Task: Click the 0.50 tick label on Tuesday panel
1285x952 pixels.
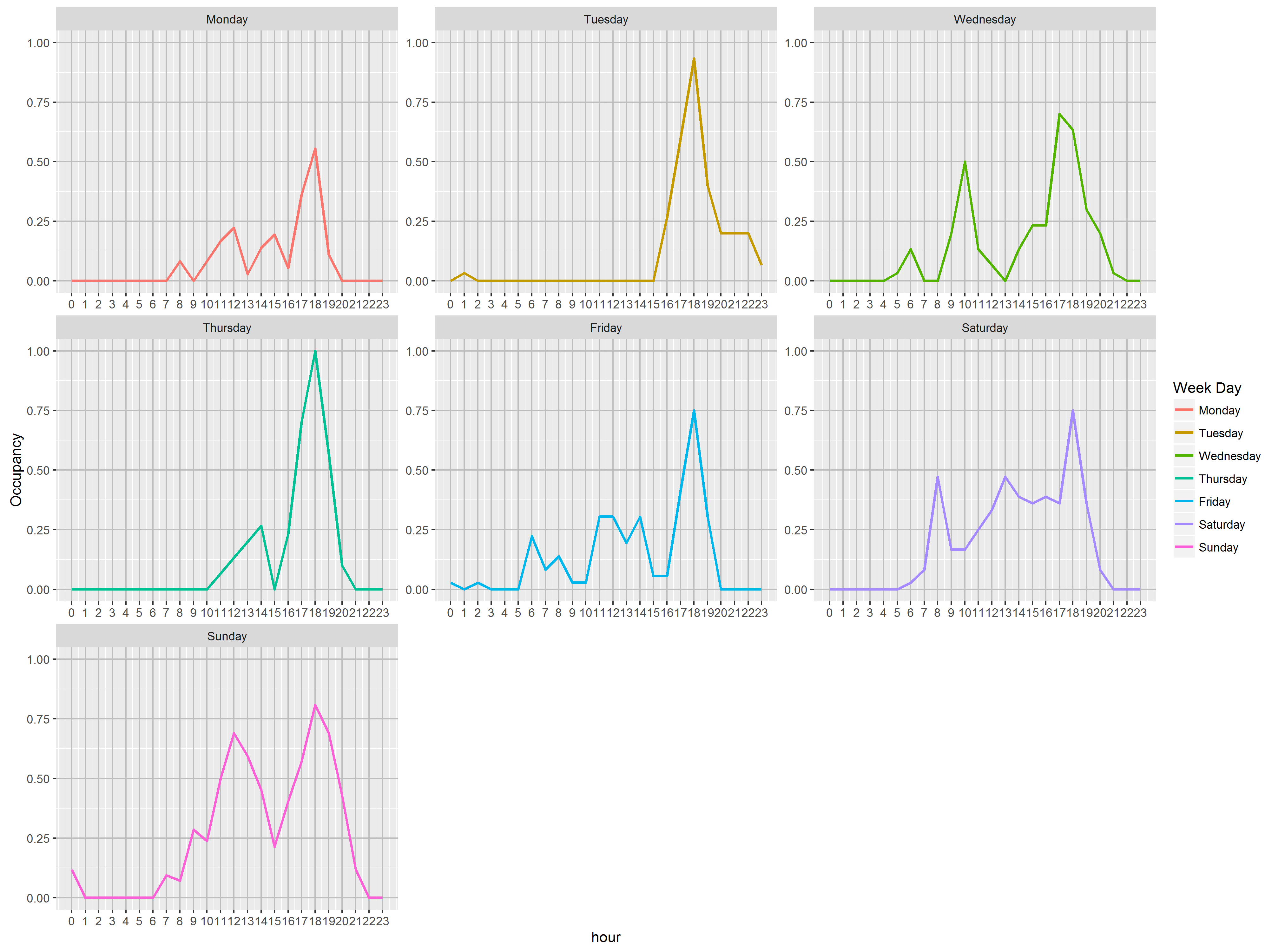Action: click(417, 162)
